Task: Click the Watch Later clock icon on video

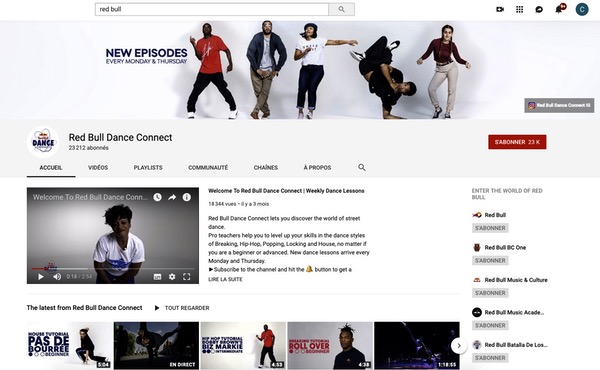Action: pyautogui.click(x=157, y=197)
